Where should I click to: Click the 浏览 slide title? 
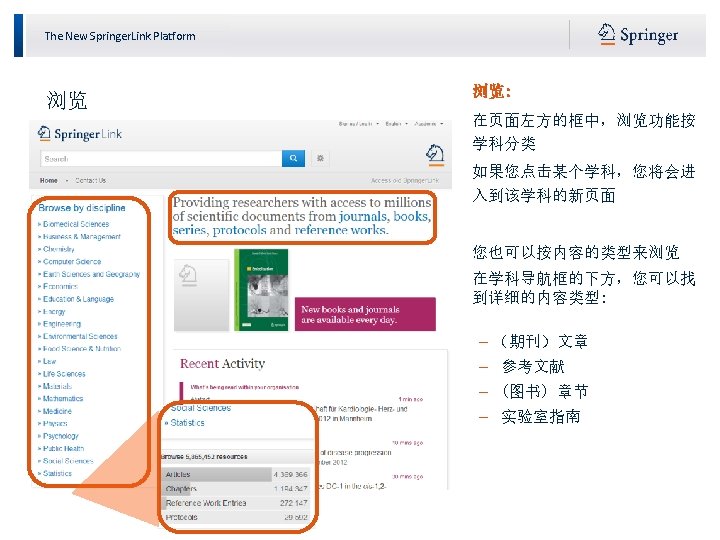(x=67, y=100)
